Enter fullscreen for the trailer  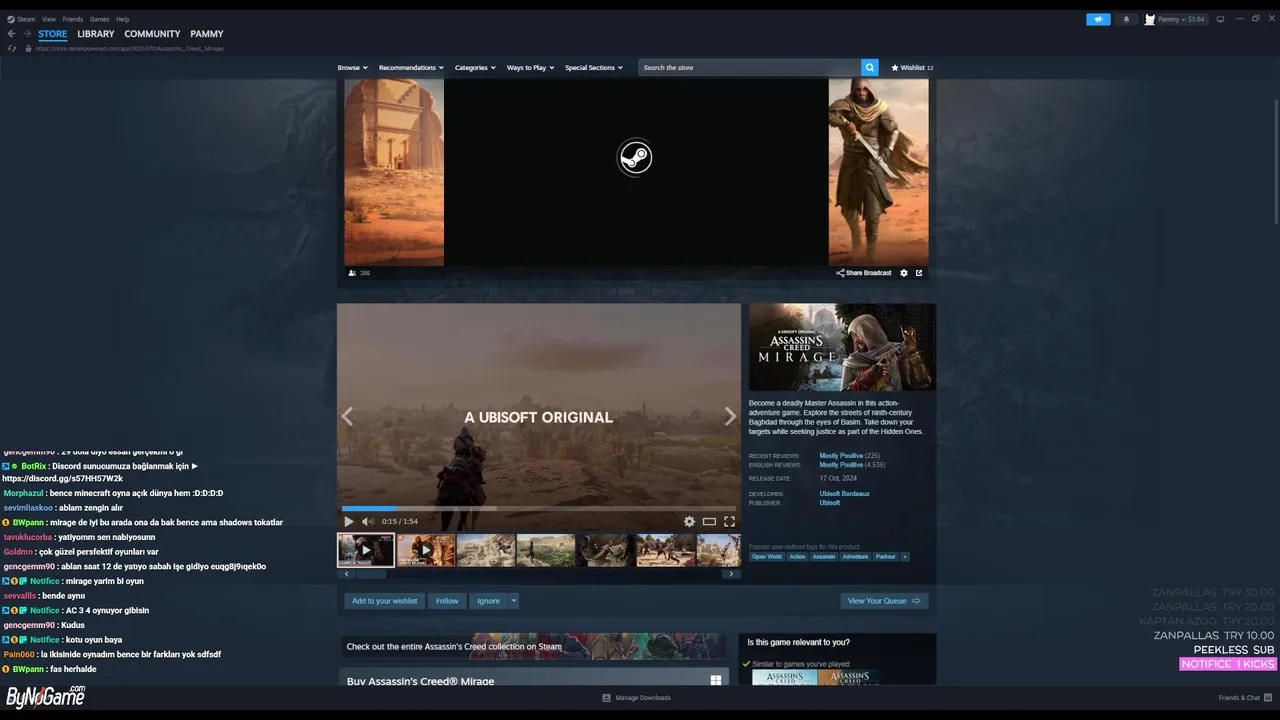coord(729,521)
